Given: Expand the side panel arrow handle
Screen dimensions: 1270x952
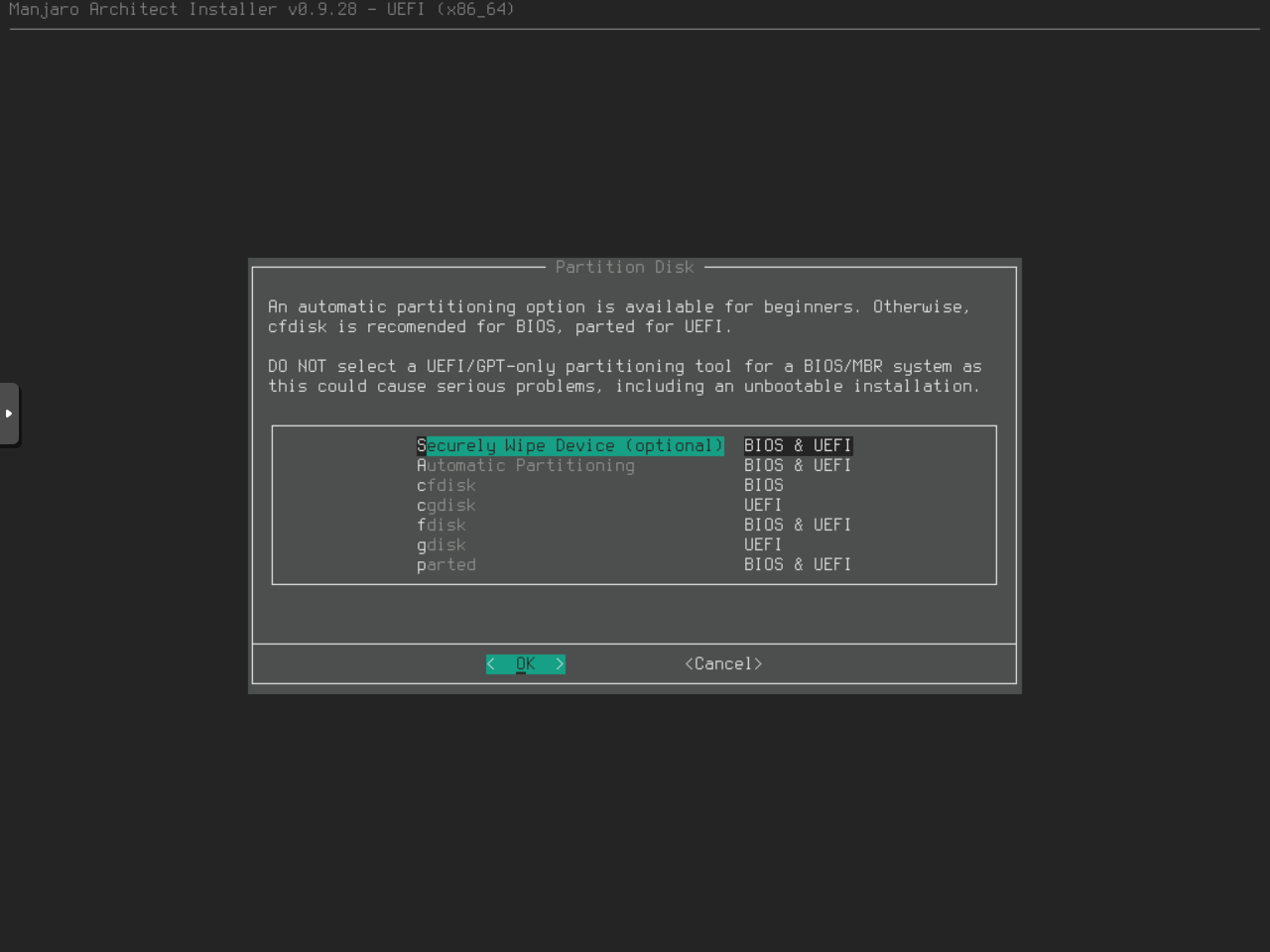Looking at the screenshot, I should pyautogui.click(x=9, y=414).
